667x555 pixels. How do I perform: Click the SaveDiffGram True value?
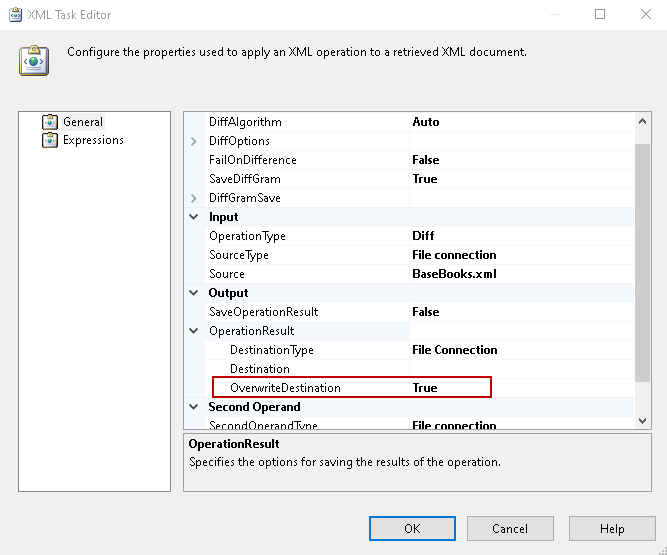[x=425, y=179]
